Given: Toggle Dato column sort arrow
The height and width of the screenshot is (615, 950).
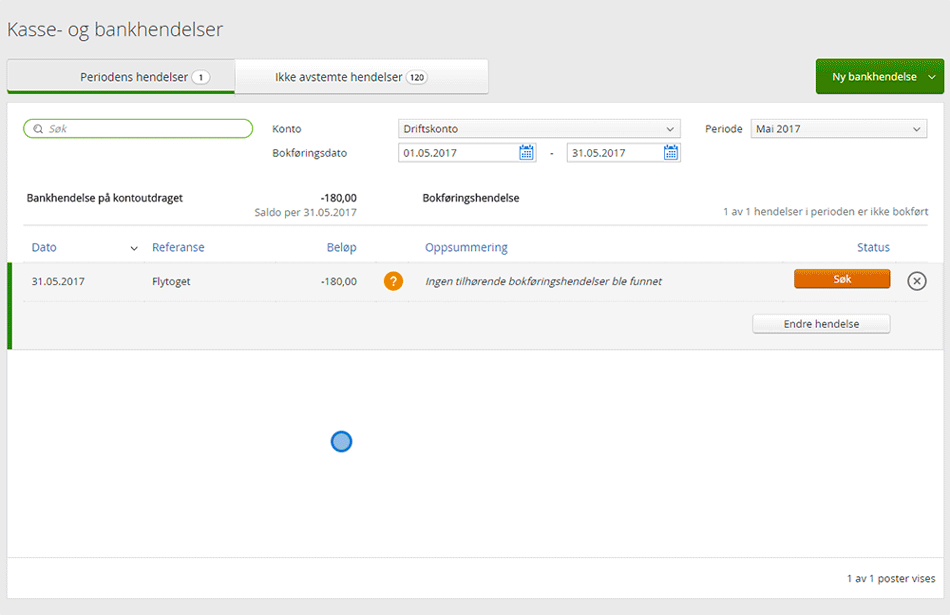Looking at the screenshot, I should pos(134,248).
